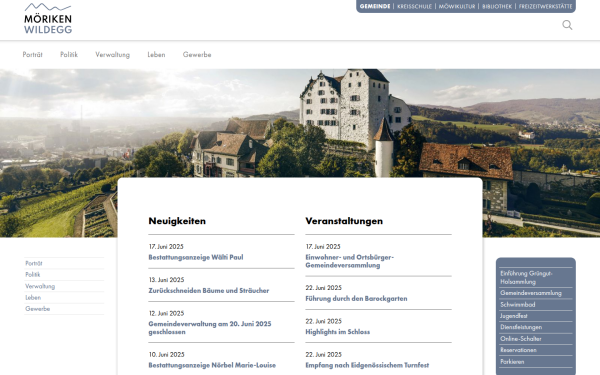Select the GEMEINDE top tab

coord(375,7)
